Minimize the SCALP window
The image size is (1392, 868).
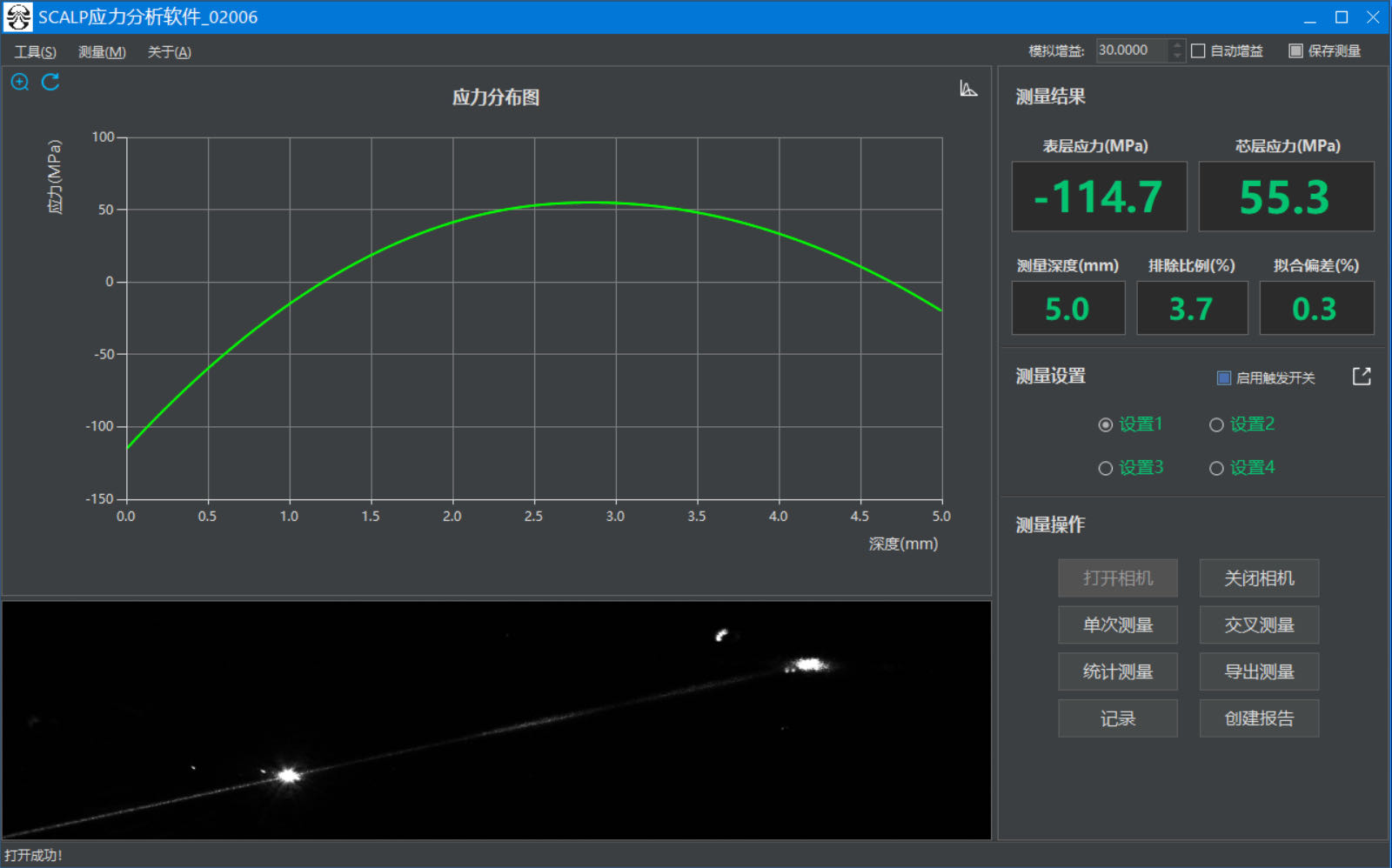pyautogui.click(x=1310, y=17)
